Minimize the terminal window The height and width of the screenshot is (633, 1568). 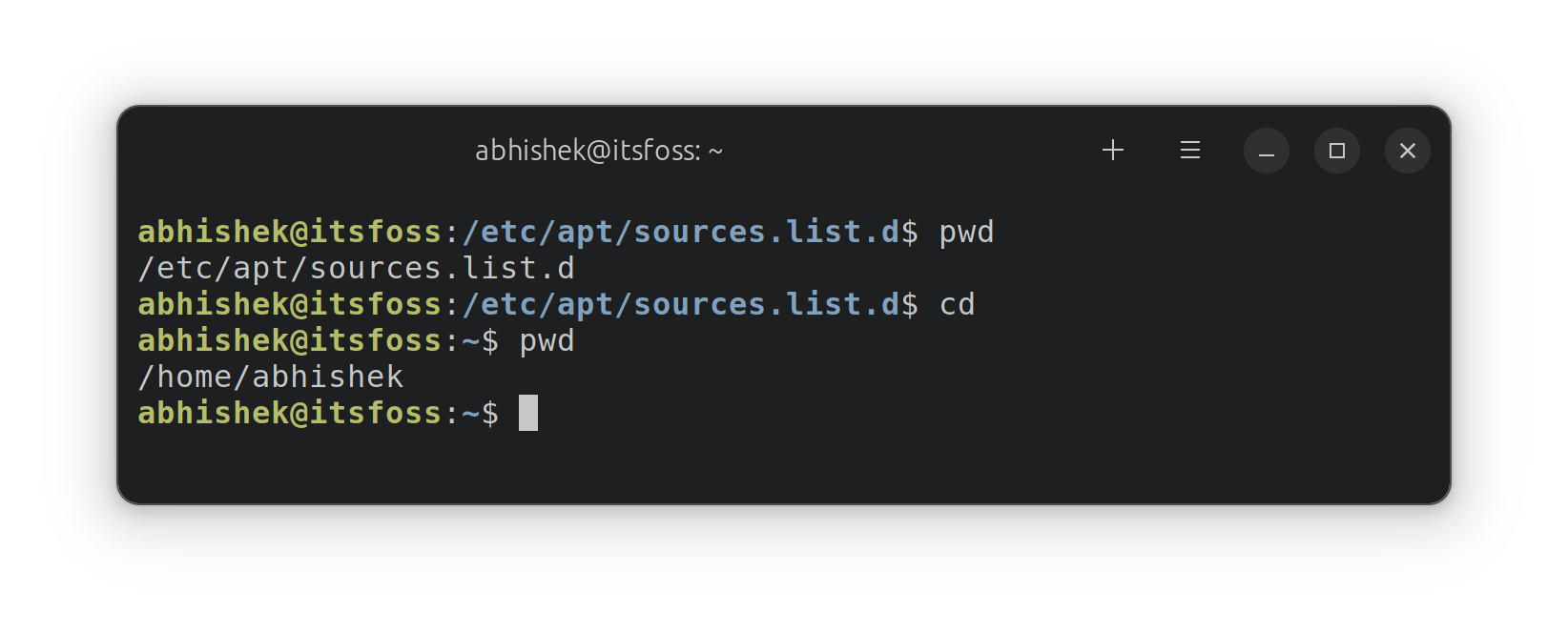1267,151
